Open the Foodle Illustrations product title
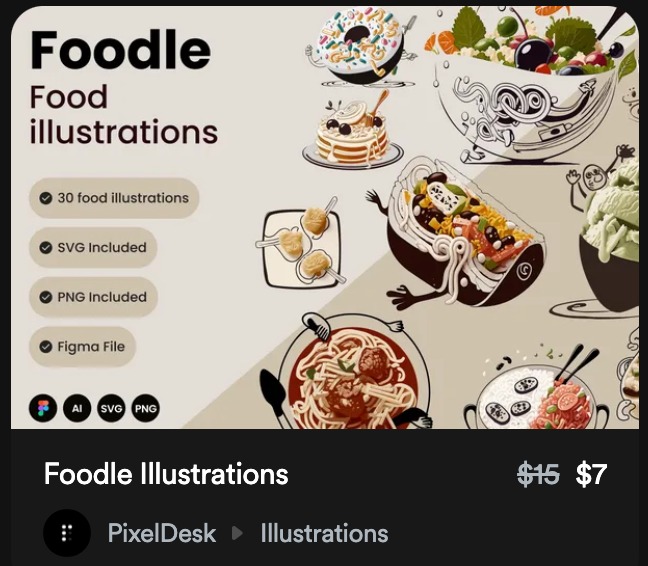Screen dimensions: 648x566 click(x=166, y=473)
